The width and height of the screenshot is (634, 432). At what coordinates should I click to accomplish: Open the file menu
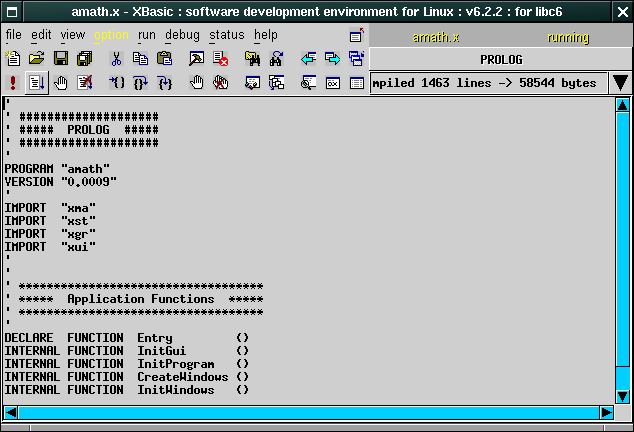point(13,35)
